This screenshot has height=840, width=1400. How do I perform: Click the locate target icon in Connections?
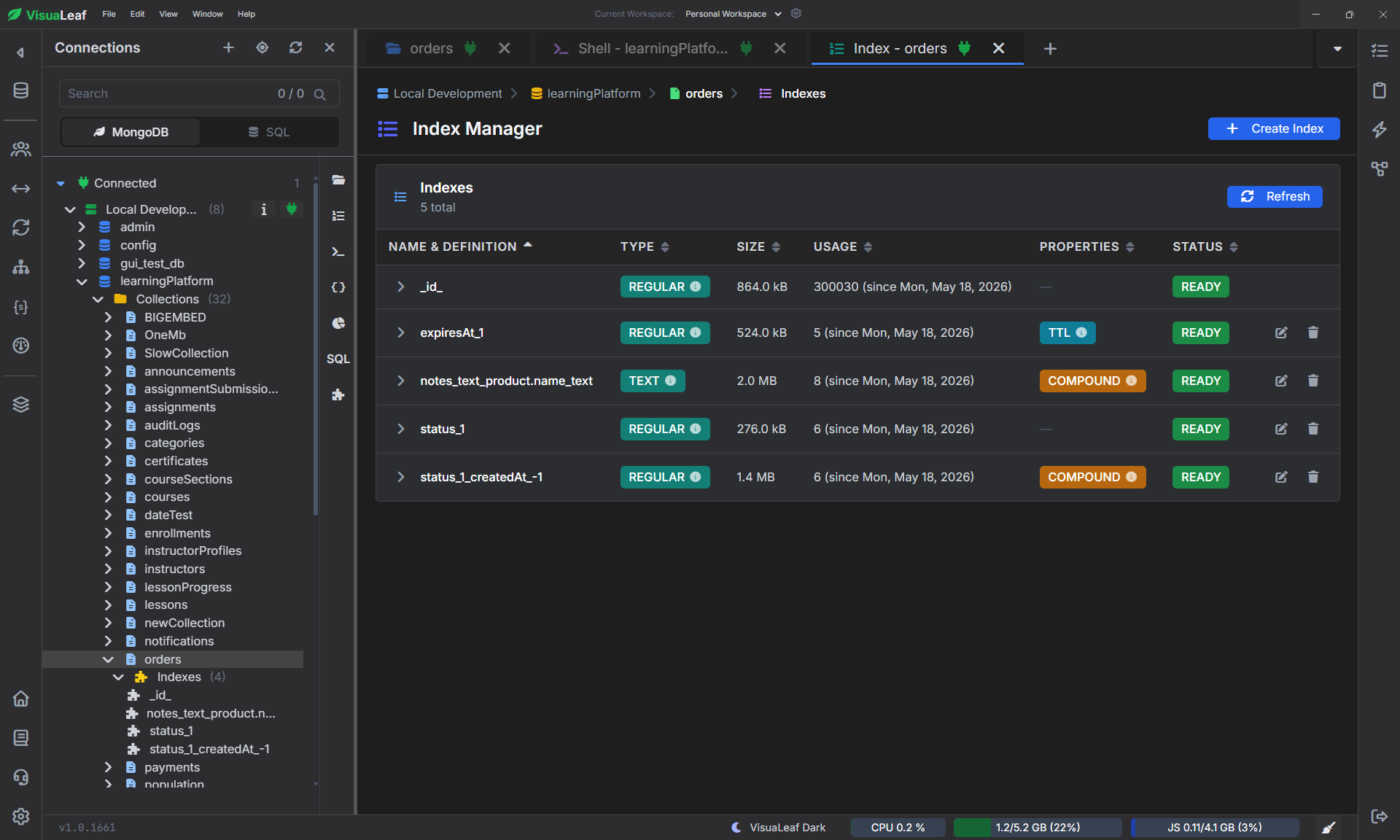click(262, 47)
